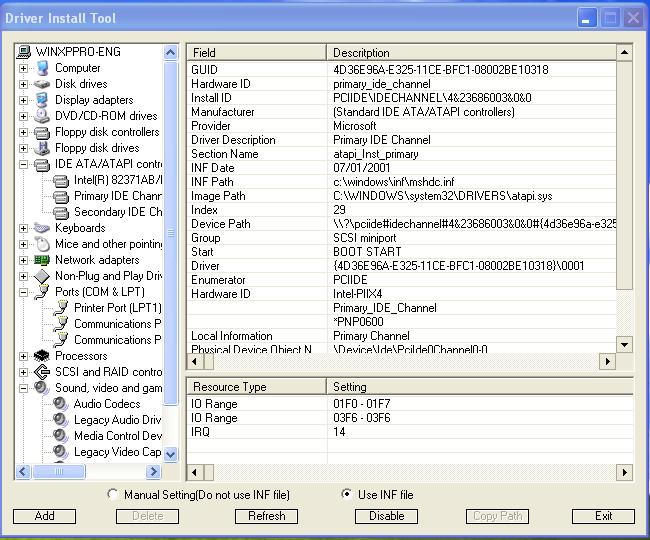Click the Keyboards device icon
650x540 pixels.
42,228
